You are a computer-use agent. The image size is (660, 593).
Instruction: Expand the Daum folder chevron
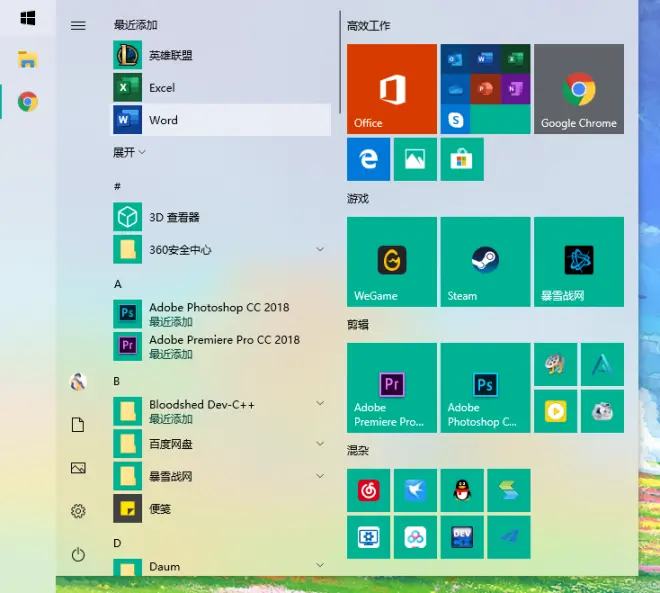click(x=320, y=565)
